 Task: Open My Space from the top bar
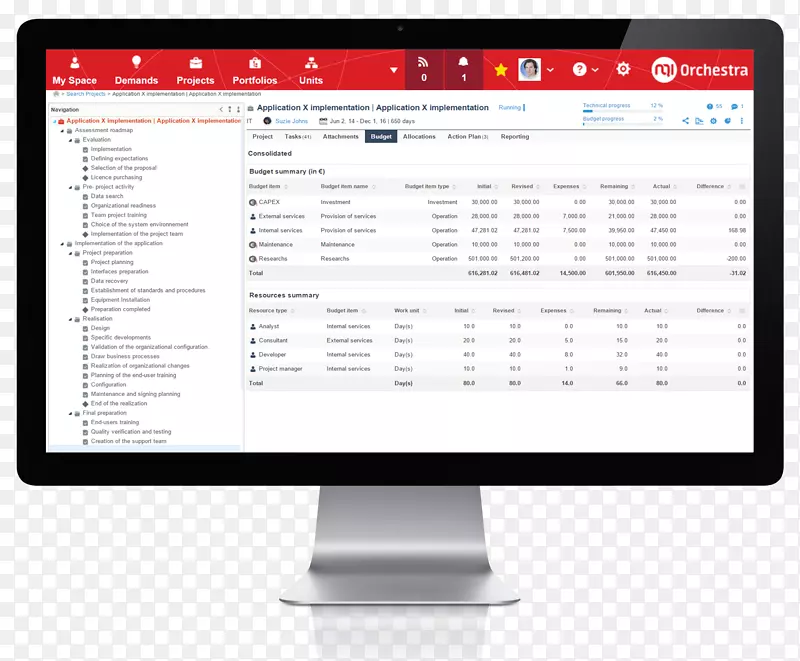[75, 70]
